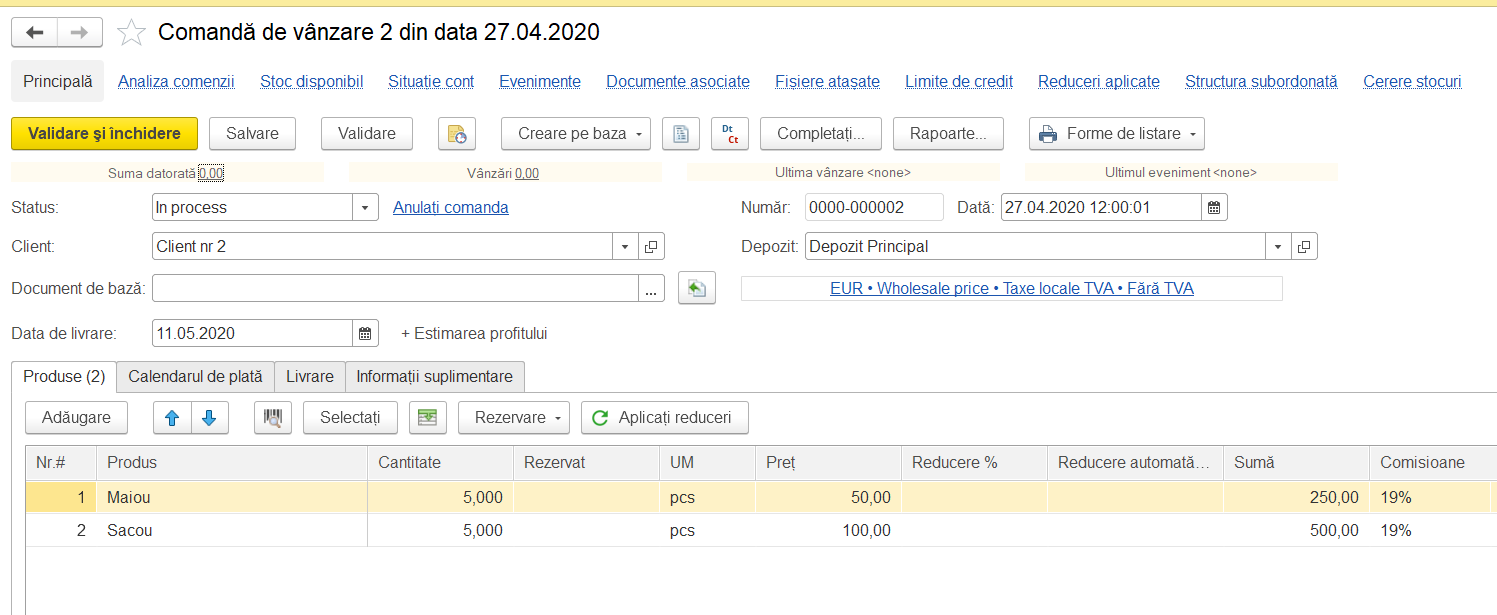Open the calendar for Data de livrare
The width and height of the screenshot is (1497, 615).
[366, 333]
